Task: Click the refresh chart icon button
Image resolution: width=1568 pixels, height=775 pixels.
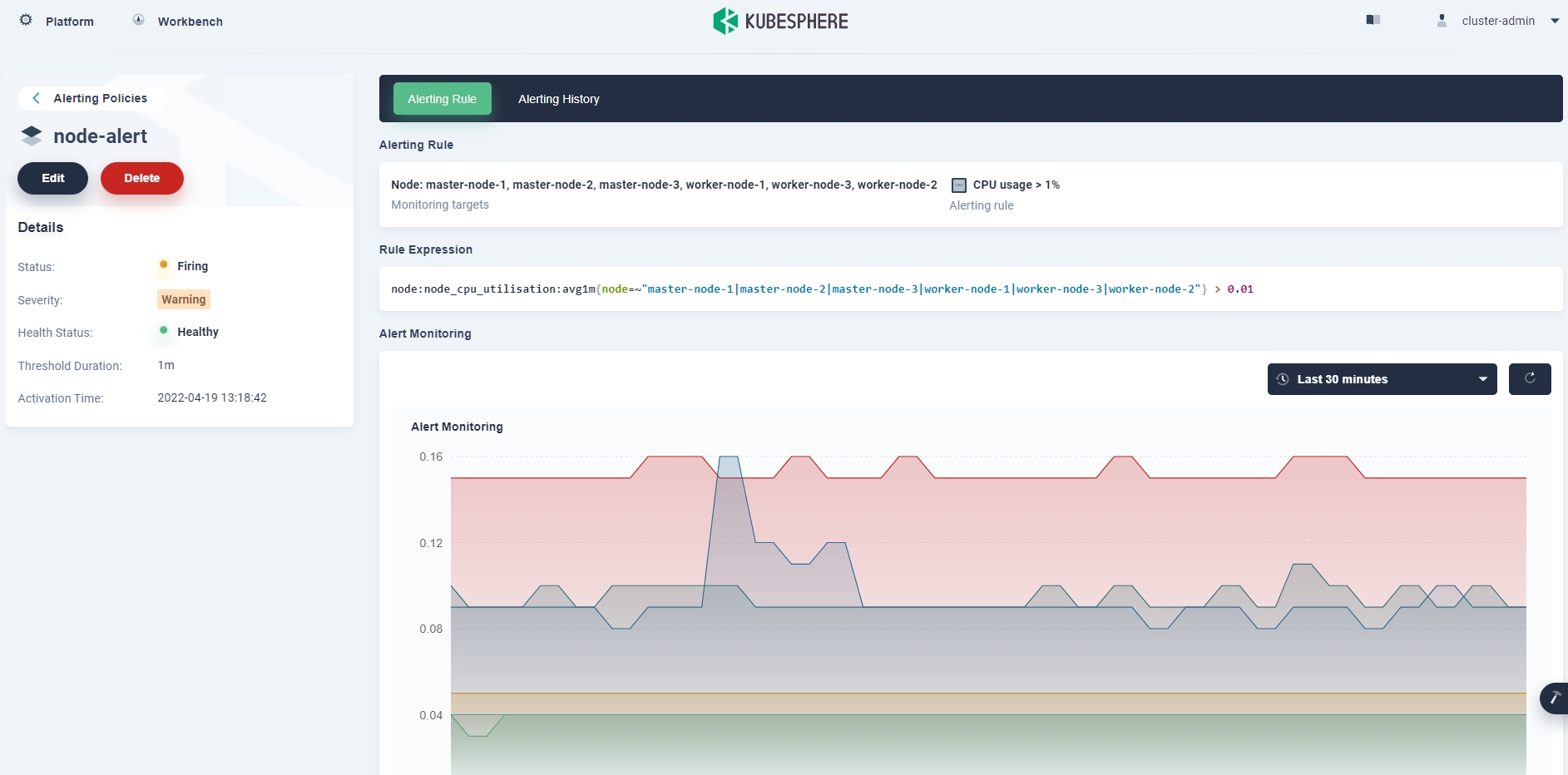Action: pos(1529,379)
